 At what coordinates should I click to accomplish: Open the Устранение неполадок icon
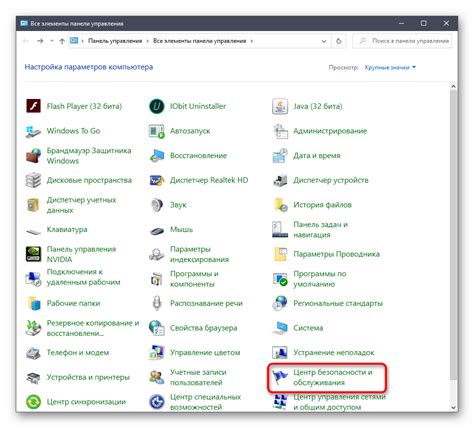point(280,353)
